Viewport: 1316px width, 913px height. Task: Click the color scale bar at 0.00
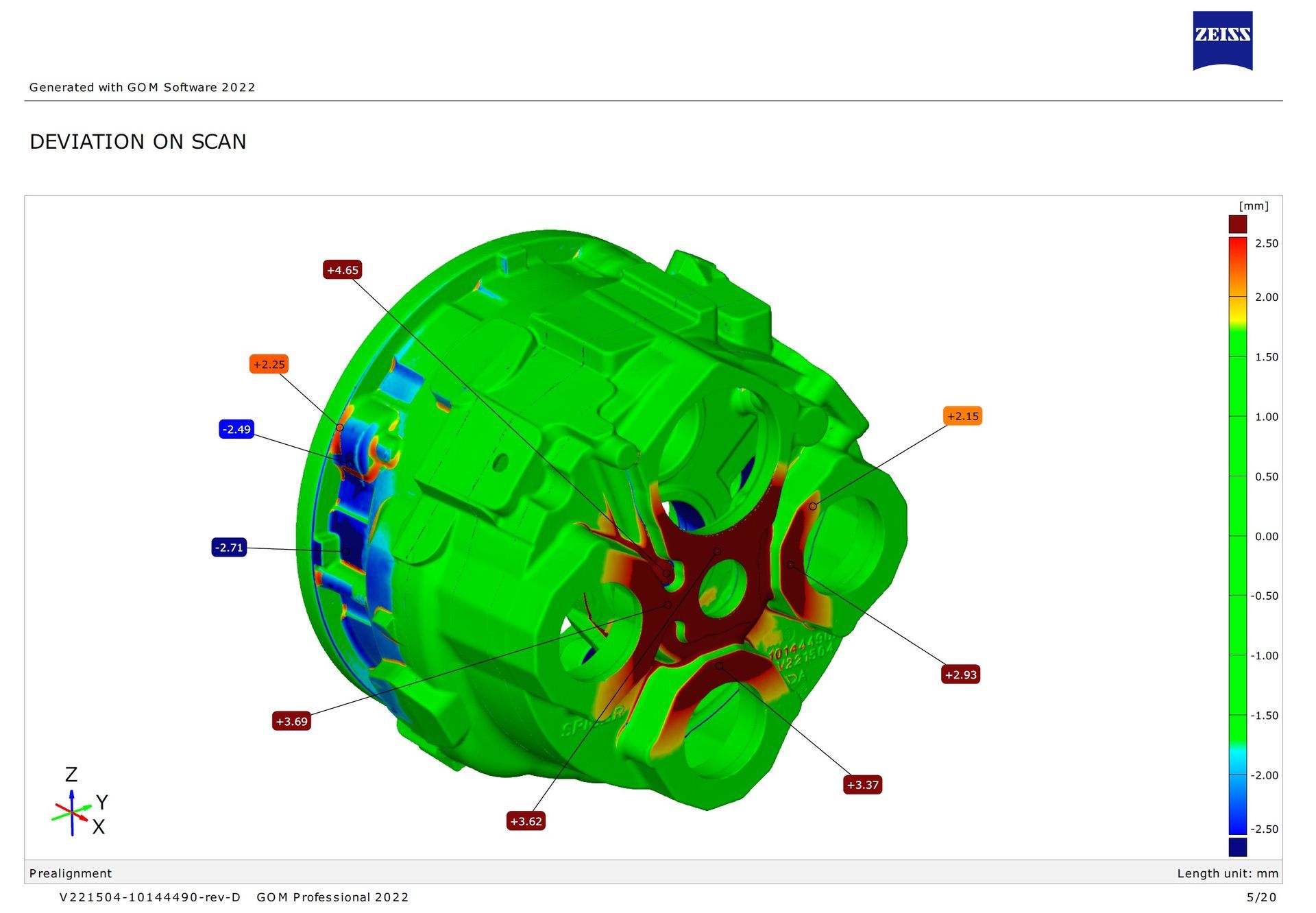coord(1237,536)
